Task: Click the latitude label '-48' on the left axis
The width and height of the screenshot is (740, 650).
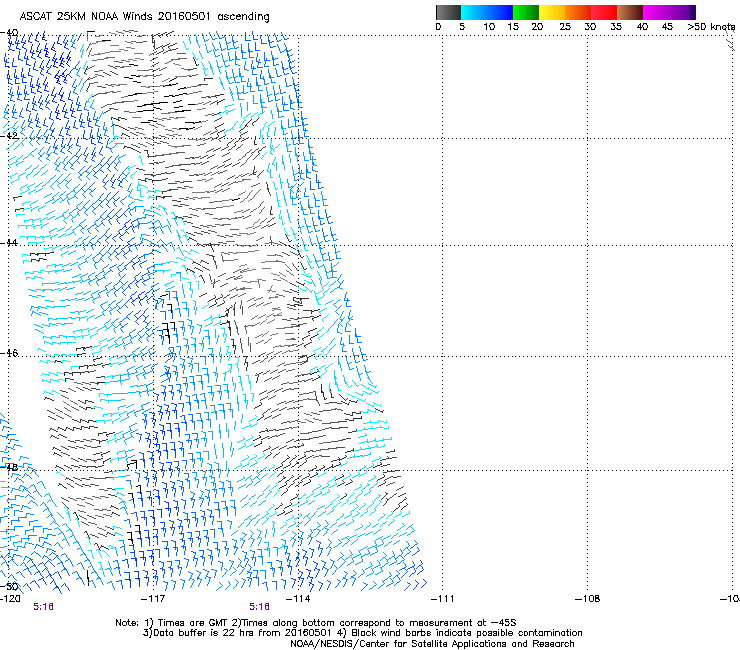Action: [x=9, y=467]
